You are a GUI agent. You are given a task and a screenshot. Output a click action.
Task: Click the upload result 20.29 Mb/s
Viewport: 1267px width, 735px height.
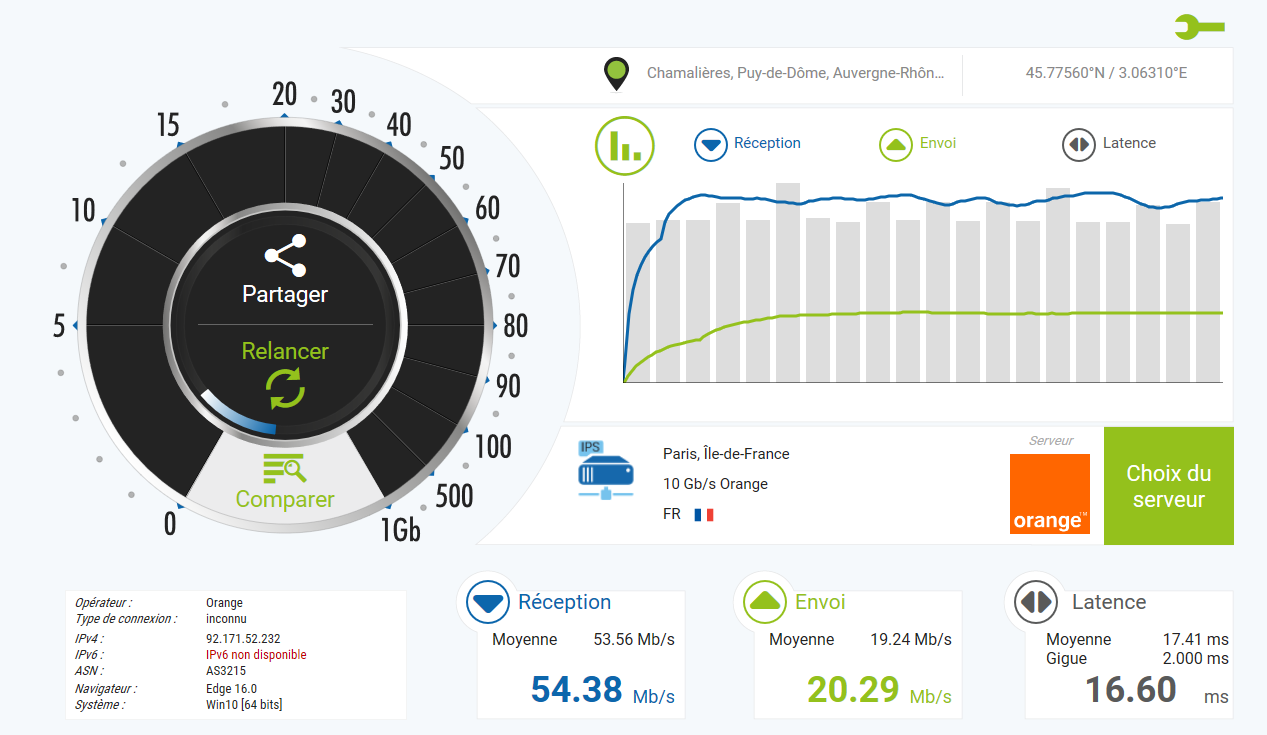(879, 690)
